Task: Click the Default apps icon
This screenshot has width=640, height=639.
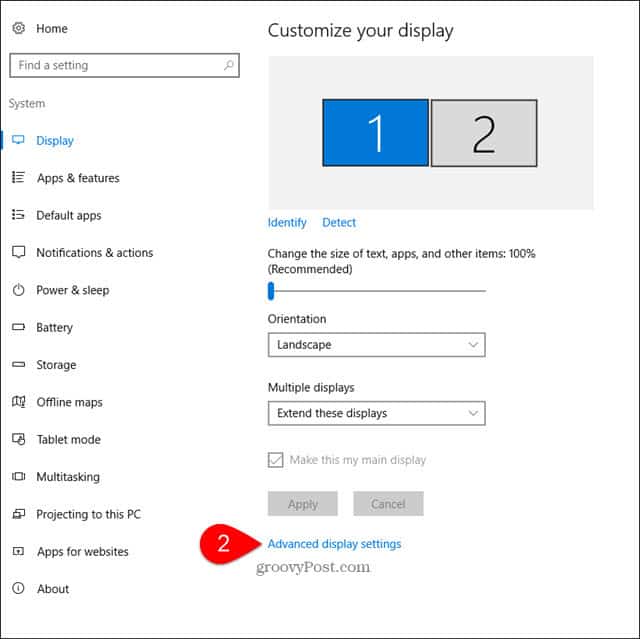Action: coord(18,215)
